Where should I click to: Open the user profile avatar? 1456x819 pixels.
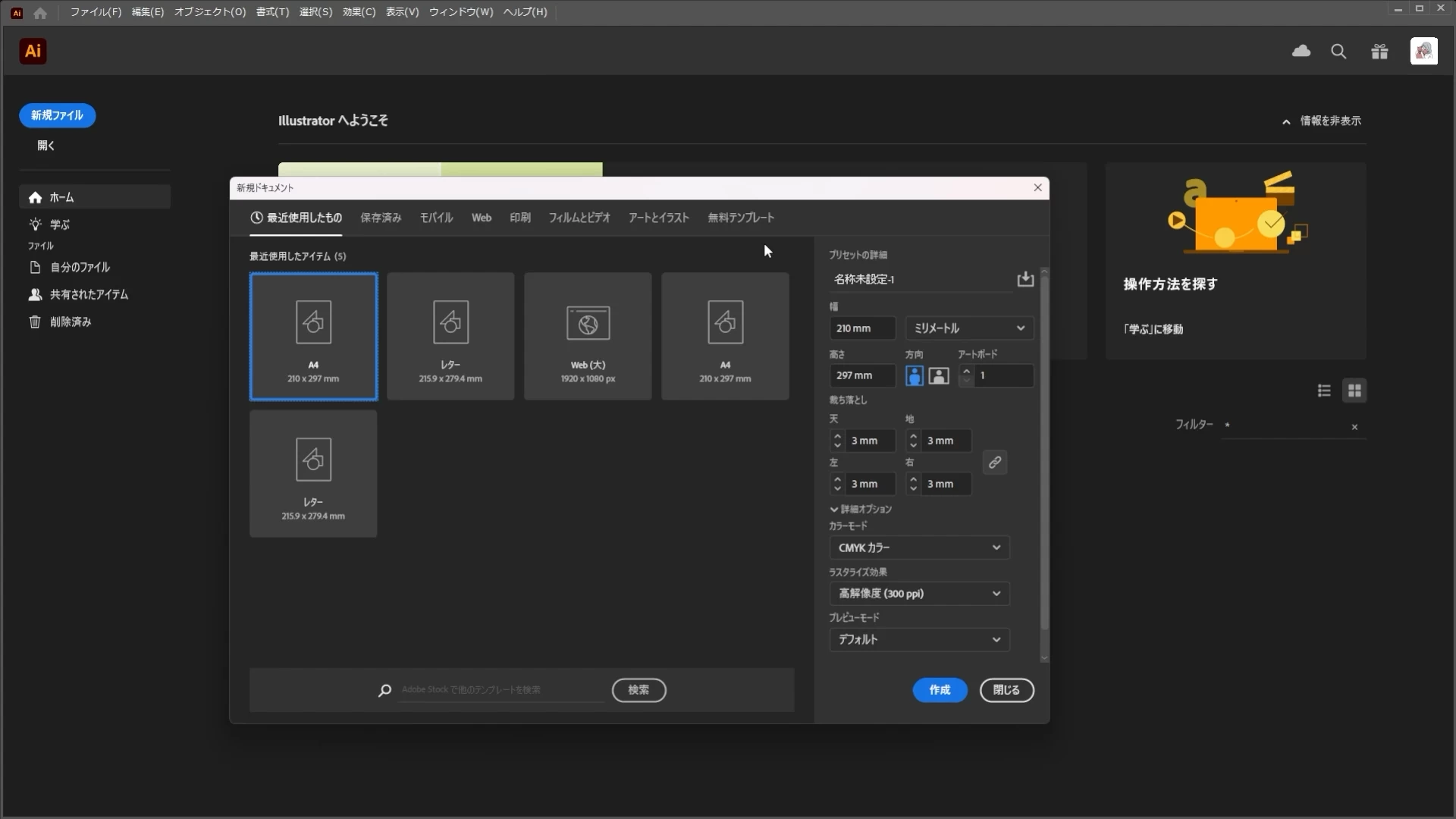pos(1423,51)
